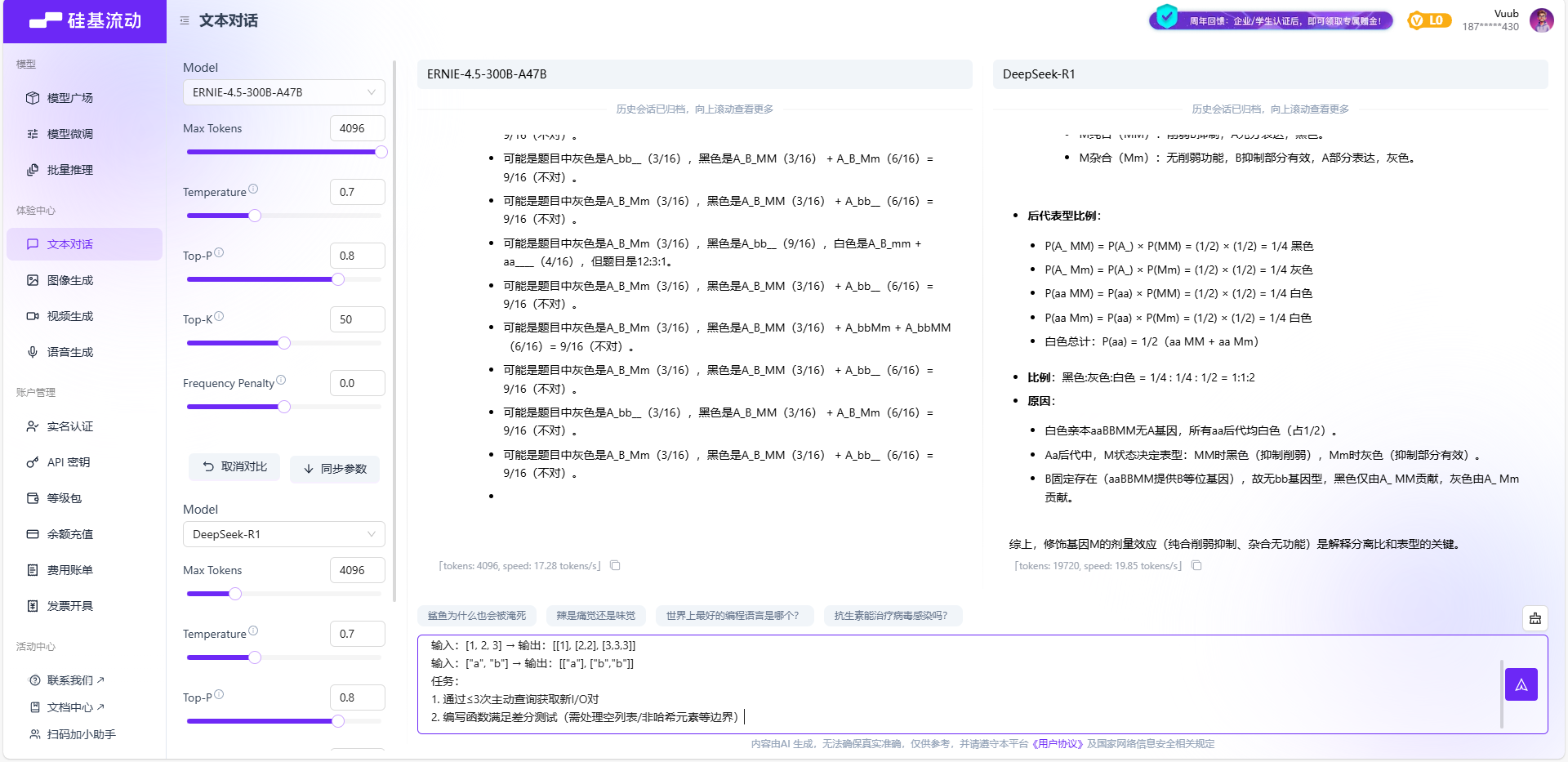The width and height of the screenshot is (1568, 762).
Task: Open 模型微调 fine-tuning section
Action: pos(69,133)
